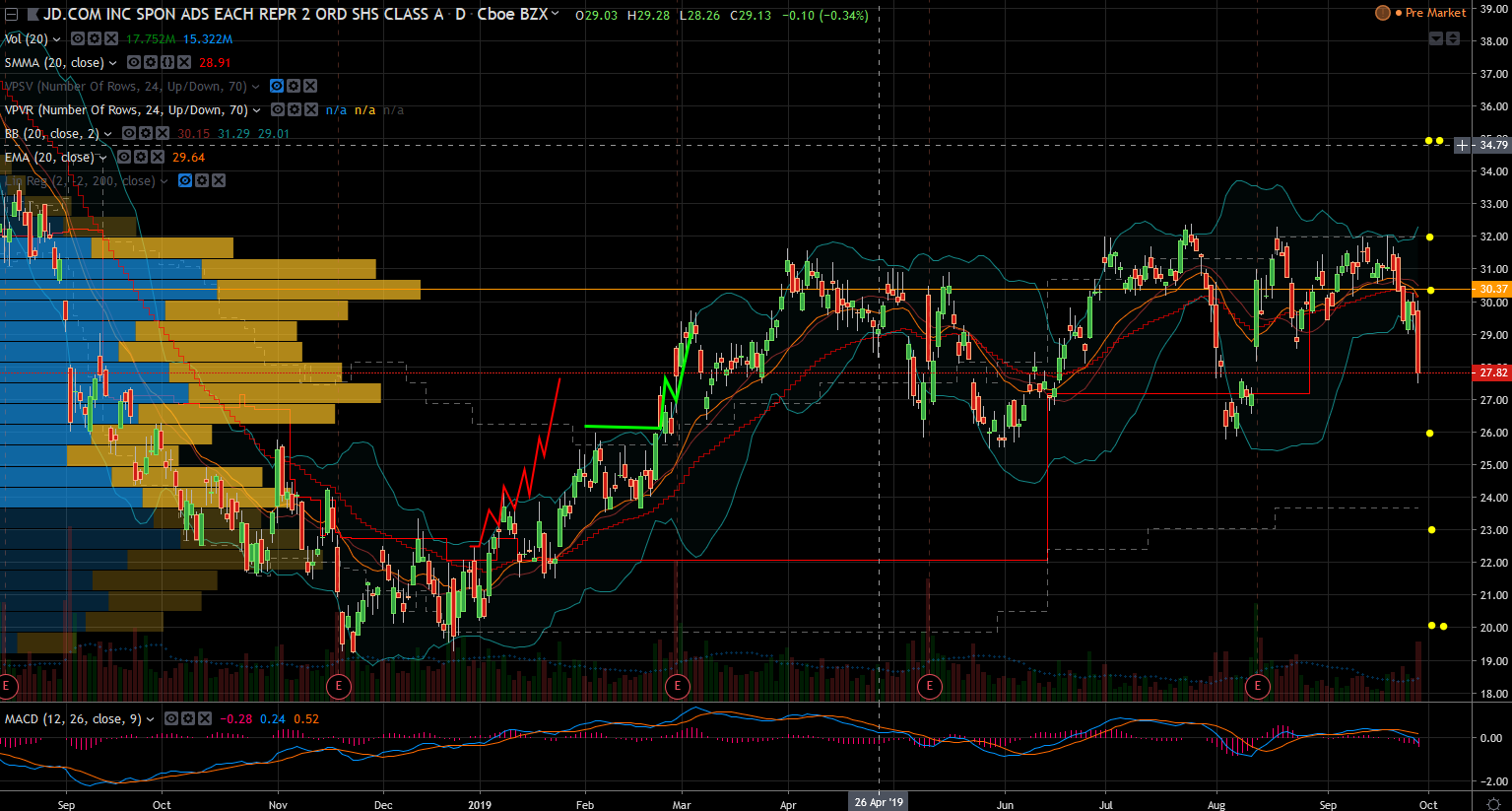Open settings for the Vol (20) indicator
This screenshot has height=811, width=1512.
pyautogui.click(x=95, y=39)
